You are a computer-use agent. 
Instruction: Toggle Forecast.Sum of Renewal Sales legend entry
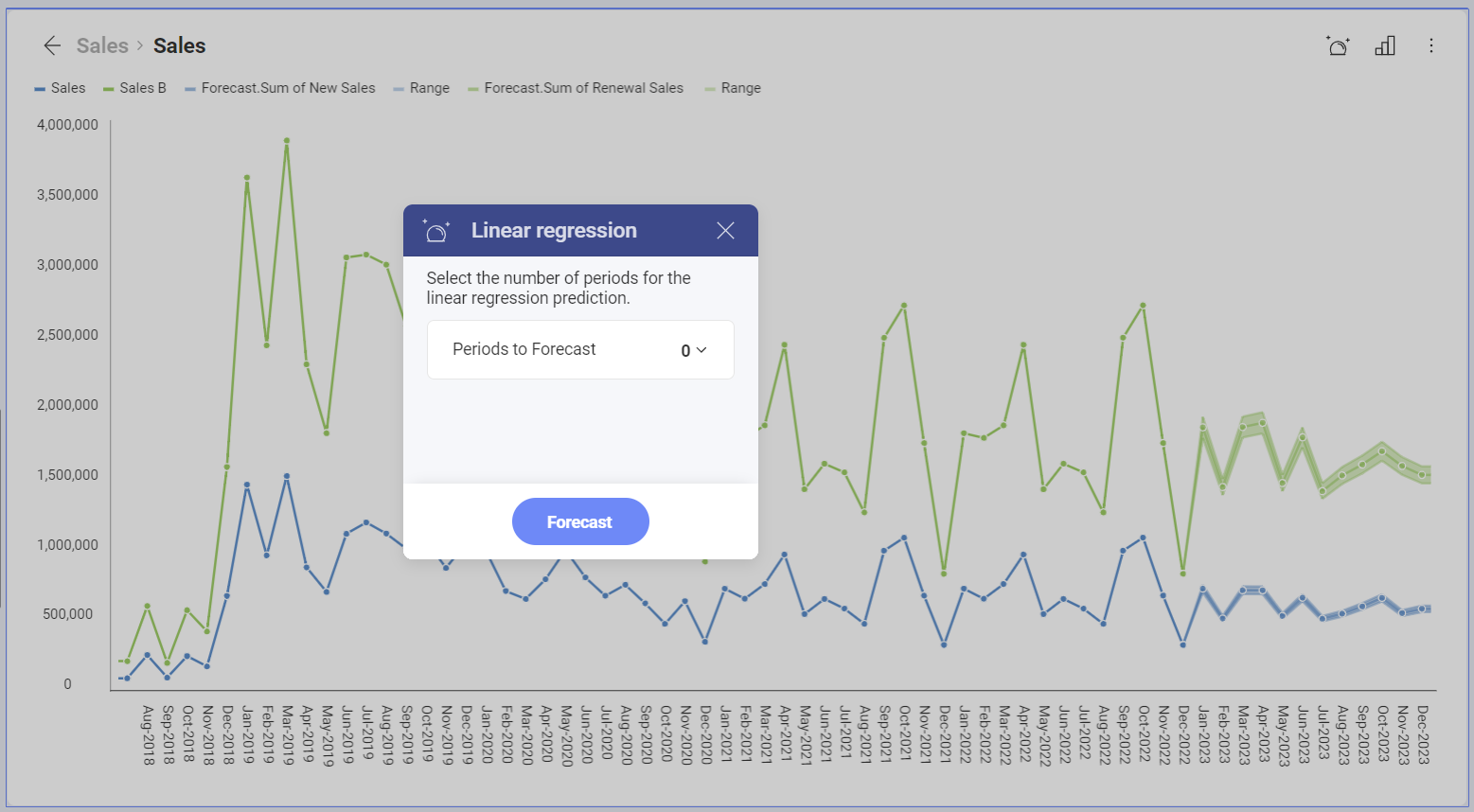click(x=576, y=88)
